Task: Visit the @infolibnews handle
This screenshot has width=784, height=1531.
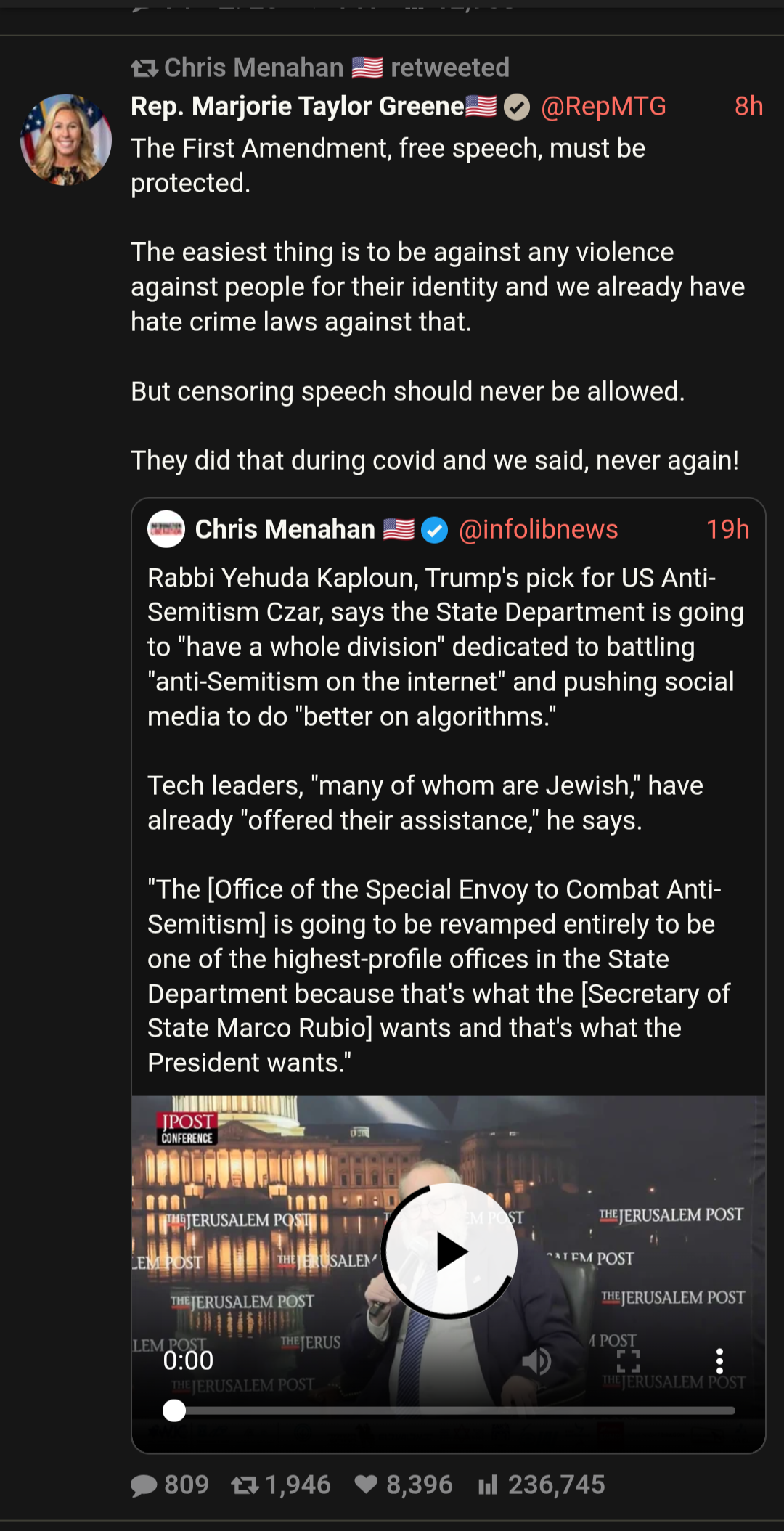Action: click(538, 530)
